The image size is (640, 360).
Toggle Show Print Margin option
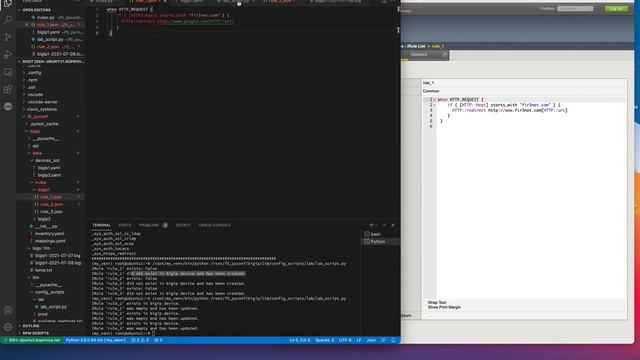coord(444,307)
